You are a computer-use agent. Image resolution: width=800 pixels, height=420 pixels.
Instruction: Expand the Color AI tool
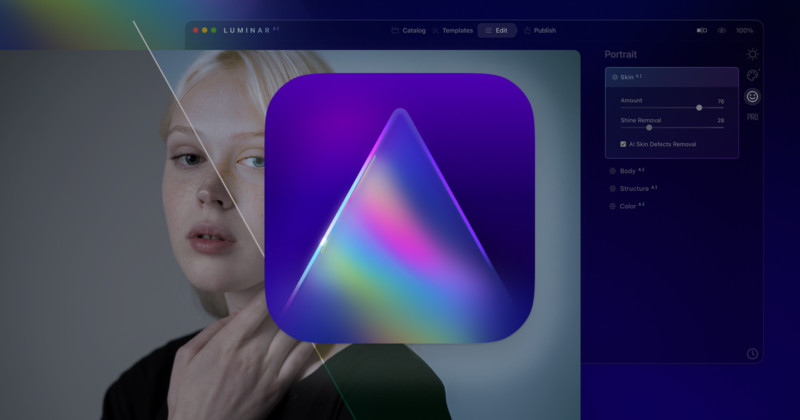(x=627, y=207)
